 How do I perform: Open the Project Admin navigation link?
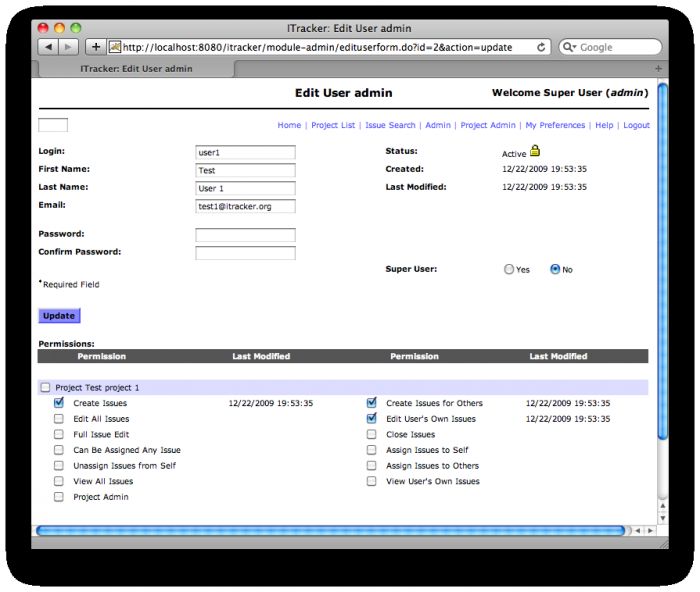(488, 125)
